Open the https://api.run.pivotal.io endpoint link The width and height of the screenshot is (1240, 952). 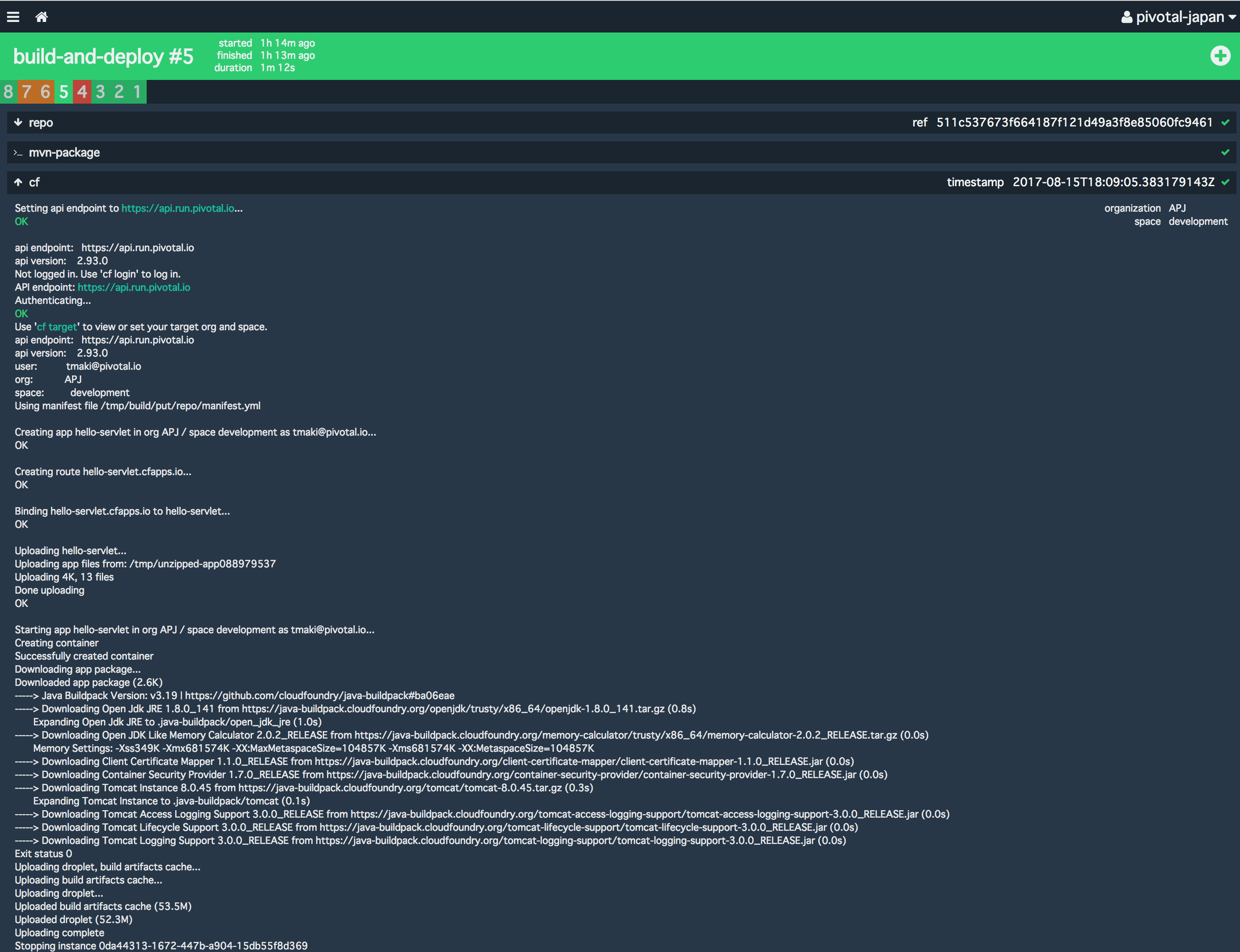[178, 208]
